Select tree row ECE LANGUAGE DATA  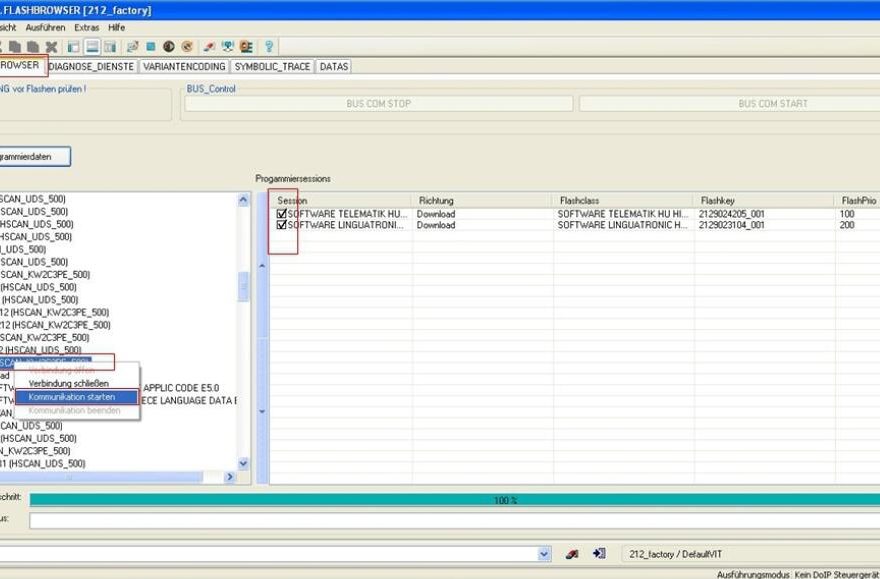pyautogui.click(x=189, y=400)
